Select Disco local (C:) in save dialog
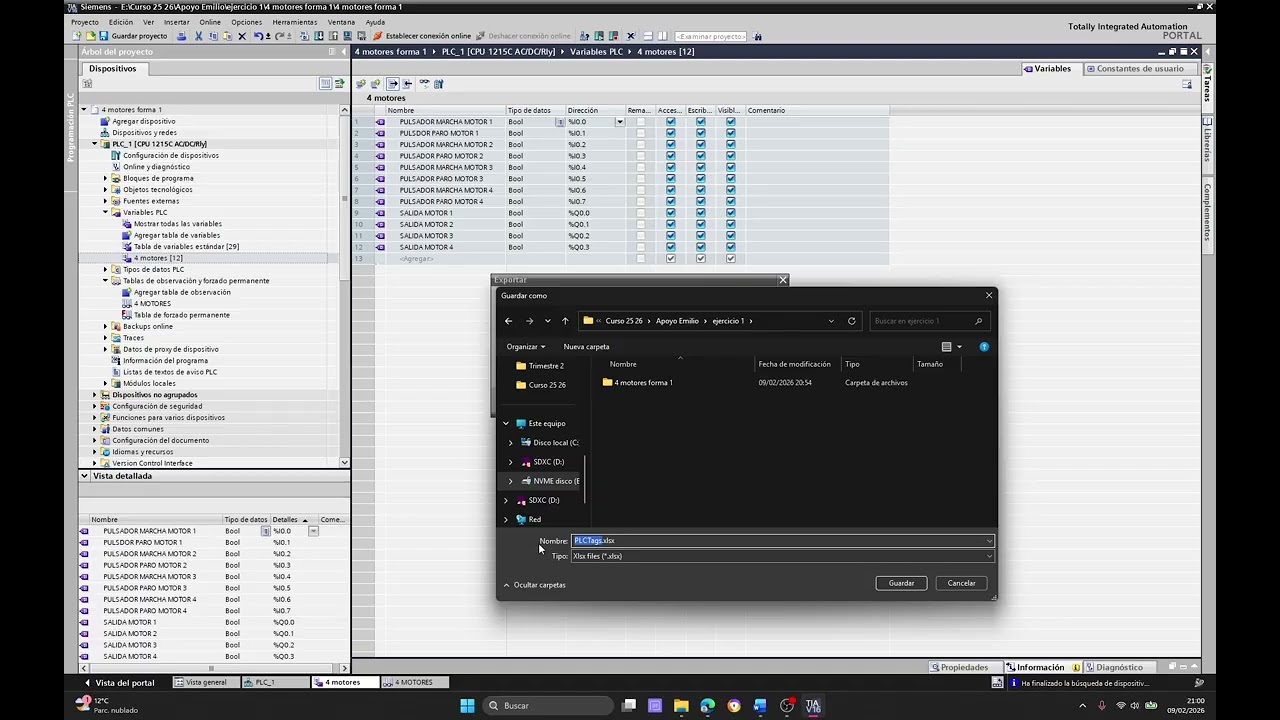Viewport: 1280px width, 720px height. [548, 442]
